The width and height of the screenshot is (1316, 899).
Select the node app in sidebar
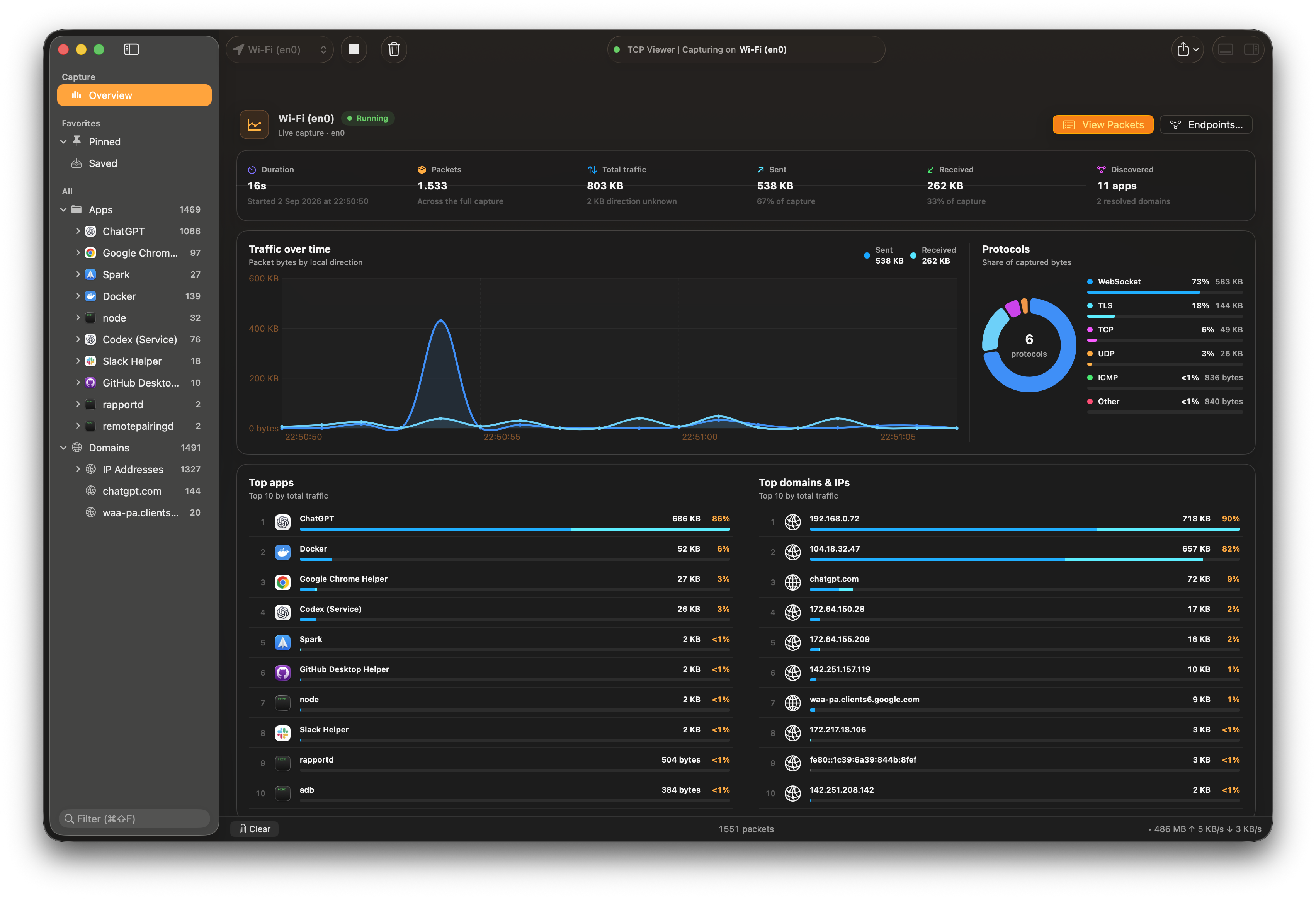coord(134,318)
